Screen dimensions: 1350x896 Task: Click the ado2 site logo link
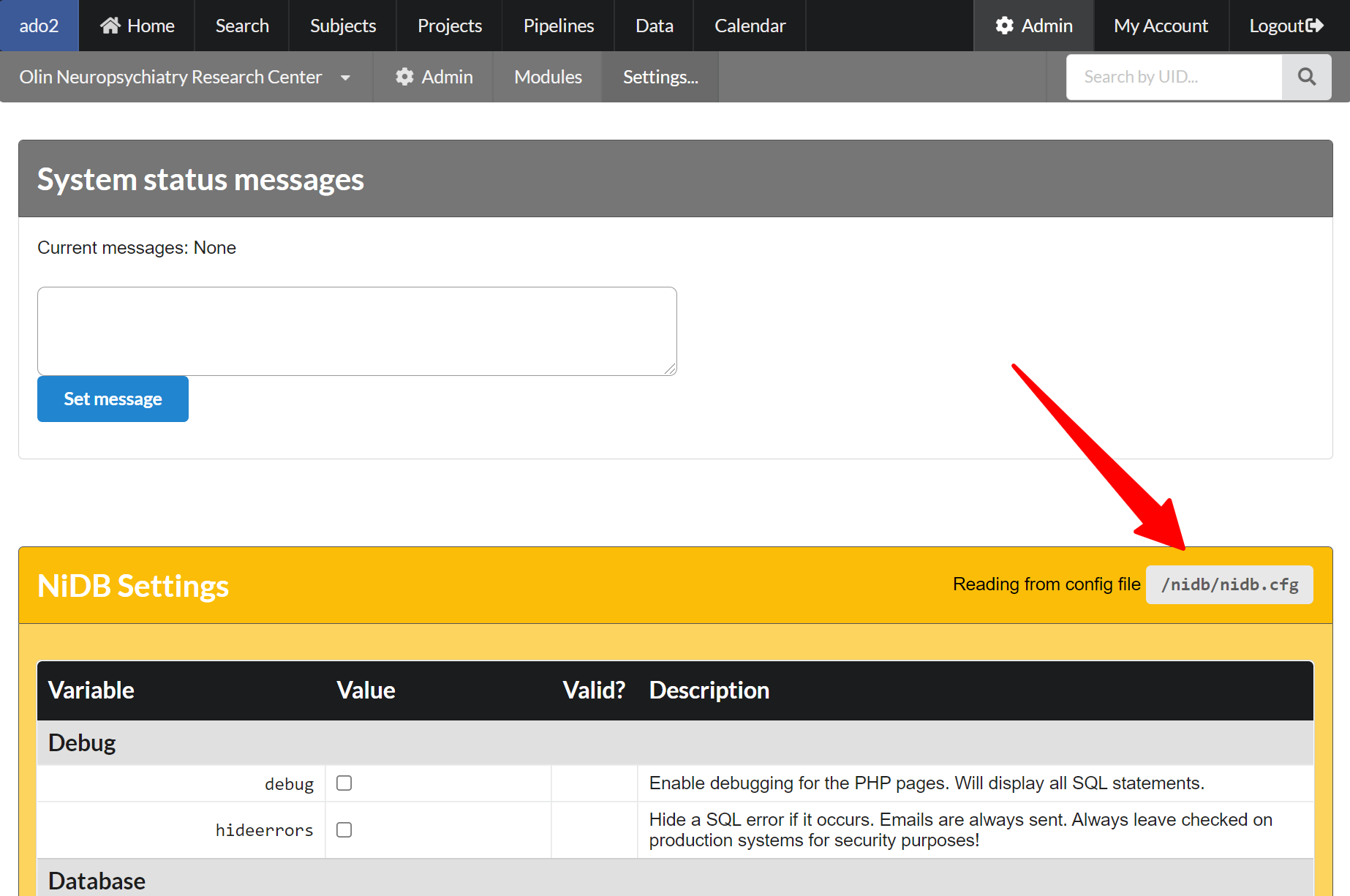click(x=39, y=26)
